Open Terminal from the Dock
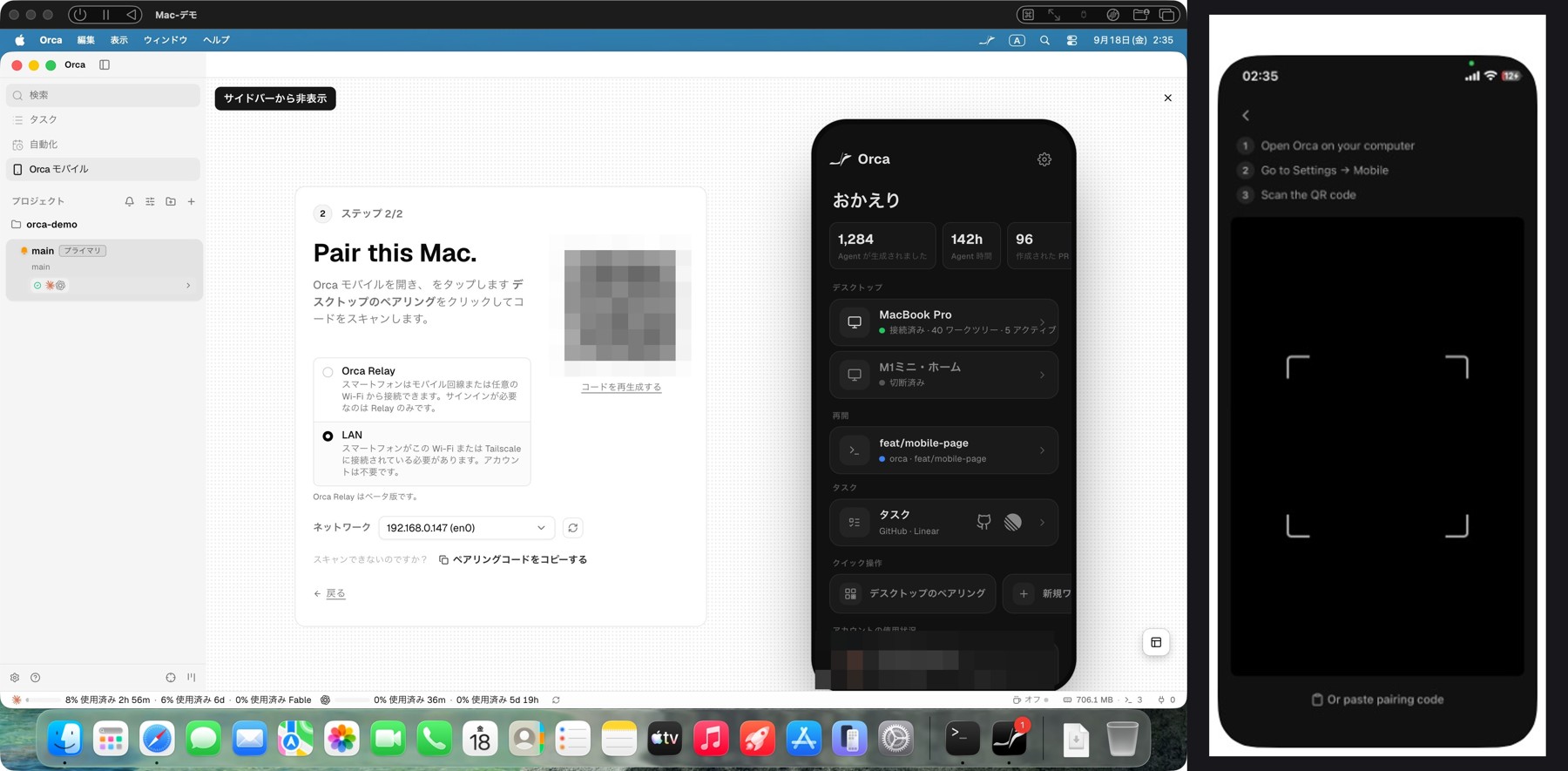 963,739
